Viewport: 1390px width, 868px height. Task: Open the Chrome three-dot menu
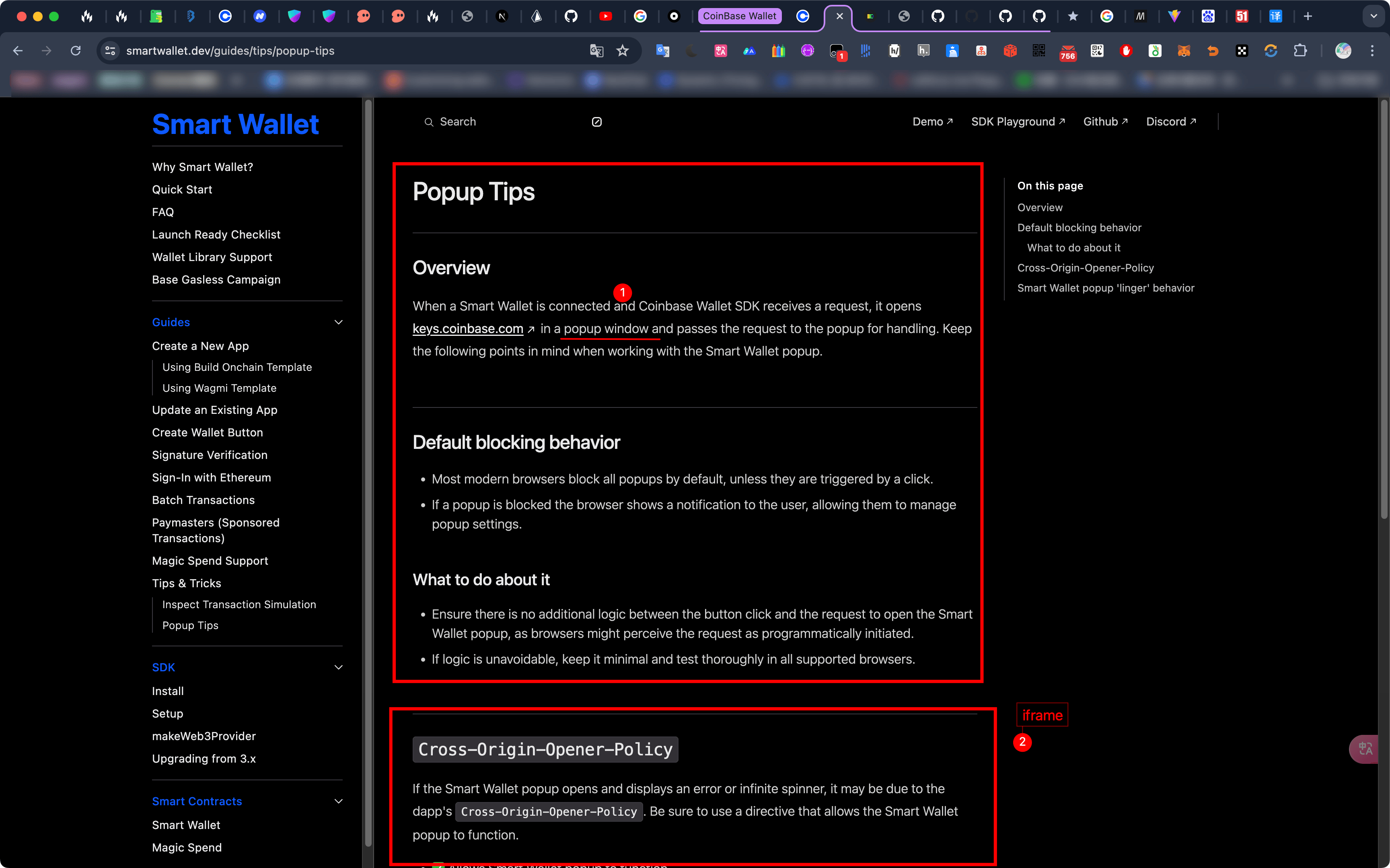pos(1372,51)
